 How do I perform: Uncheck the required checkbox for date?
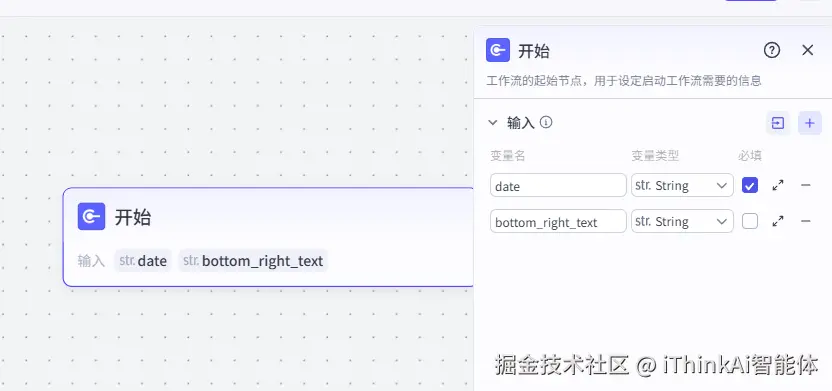coord(750,185)
